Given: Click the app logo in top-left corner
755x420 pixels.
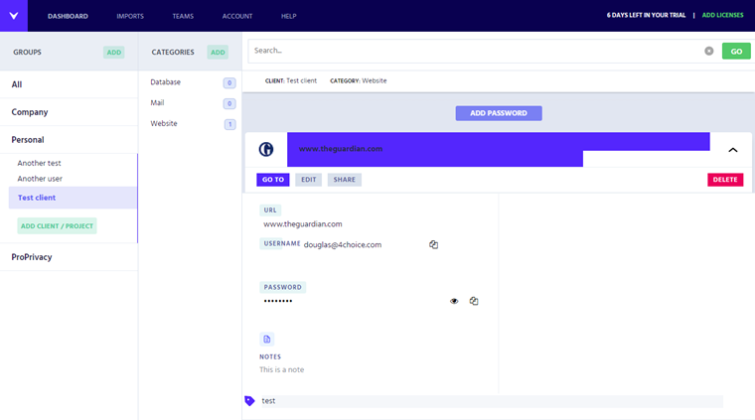Looking at the screenshot, I should (13, 15).
